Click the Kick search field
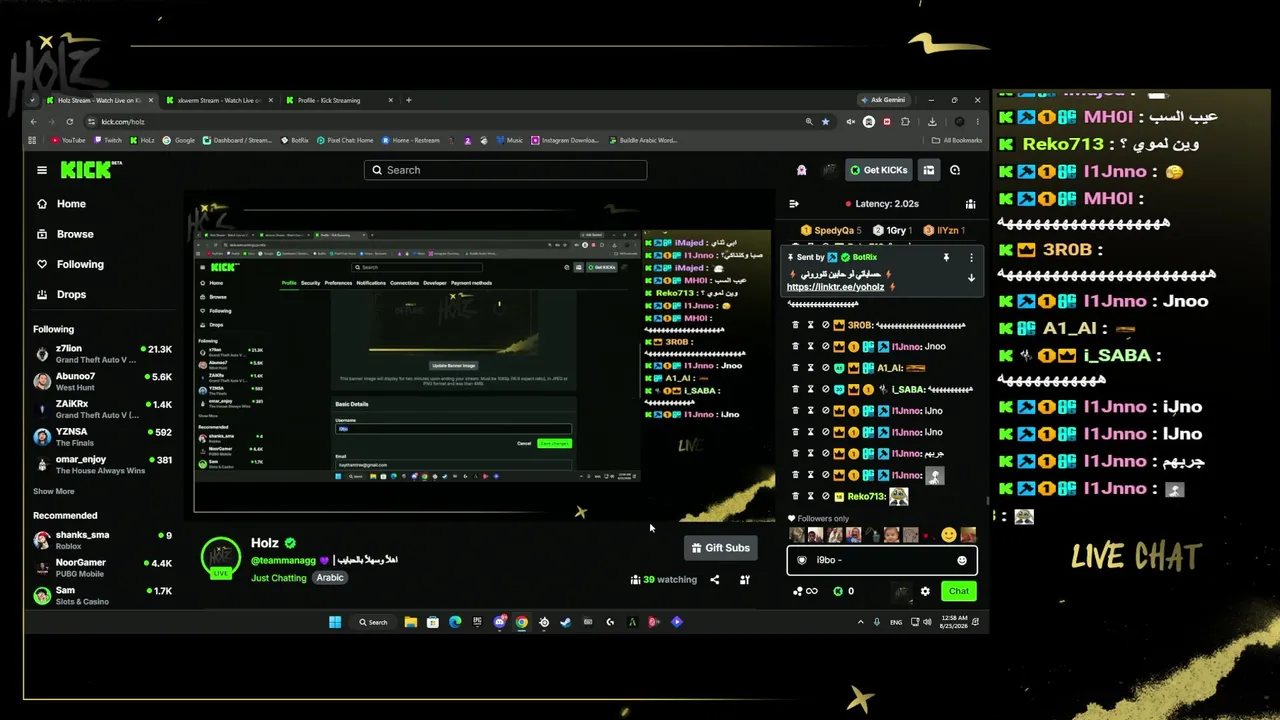This screenshot has width=1280, height=720. [505, 170]
